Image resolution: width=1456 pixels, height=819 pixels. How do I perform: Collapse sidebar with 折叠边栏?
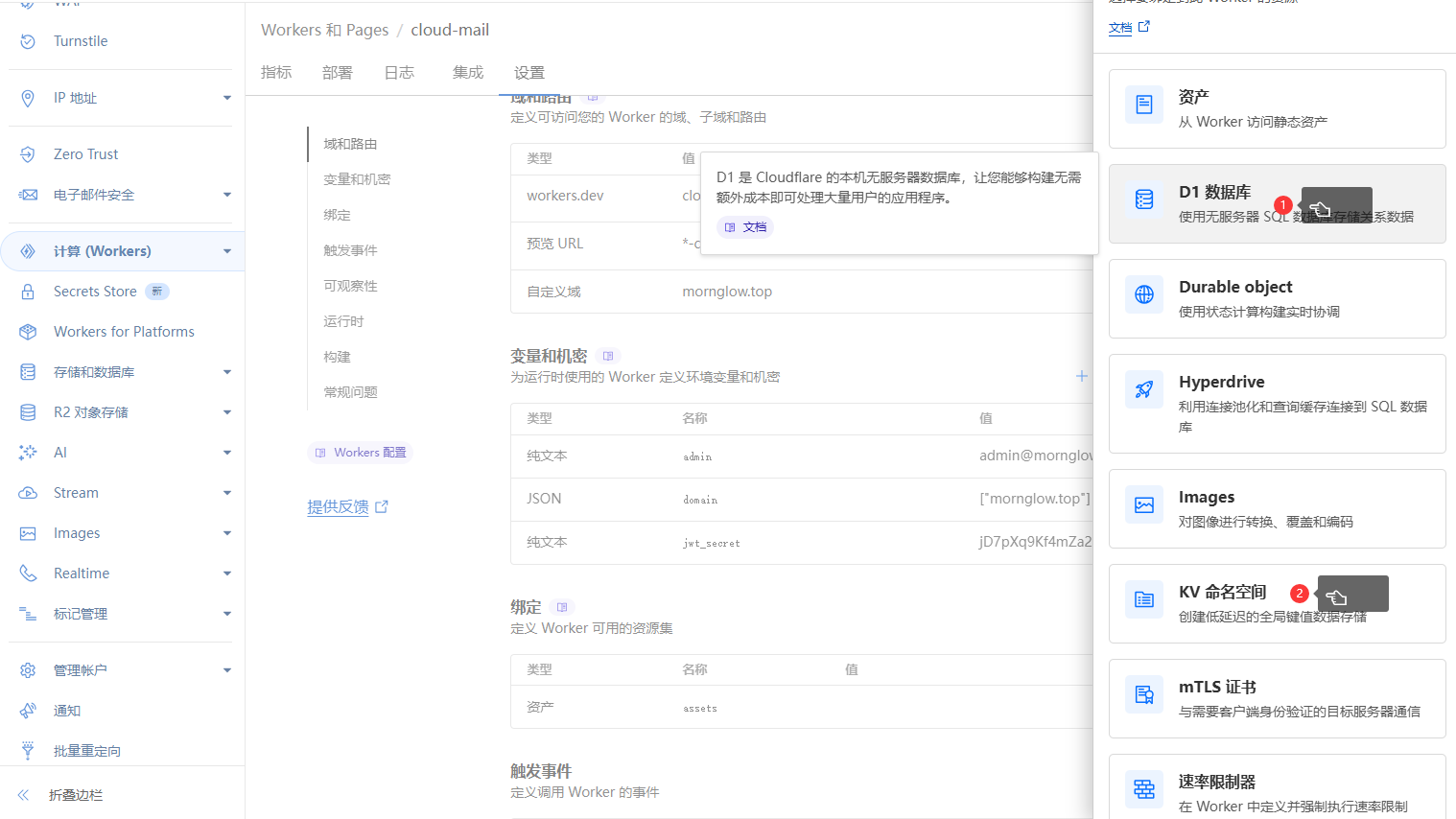coord(75,795)
